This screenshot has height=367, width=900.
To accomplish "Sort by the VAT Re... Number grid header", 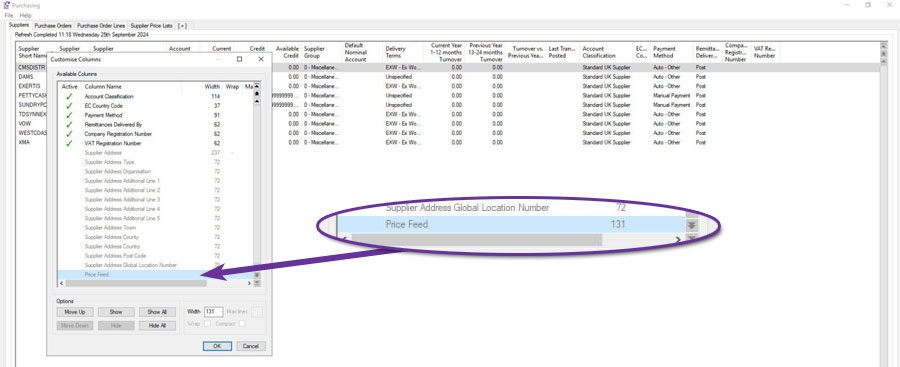I will [x=766, y=52].
